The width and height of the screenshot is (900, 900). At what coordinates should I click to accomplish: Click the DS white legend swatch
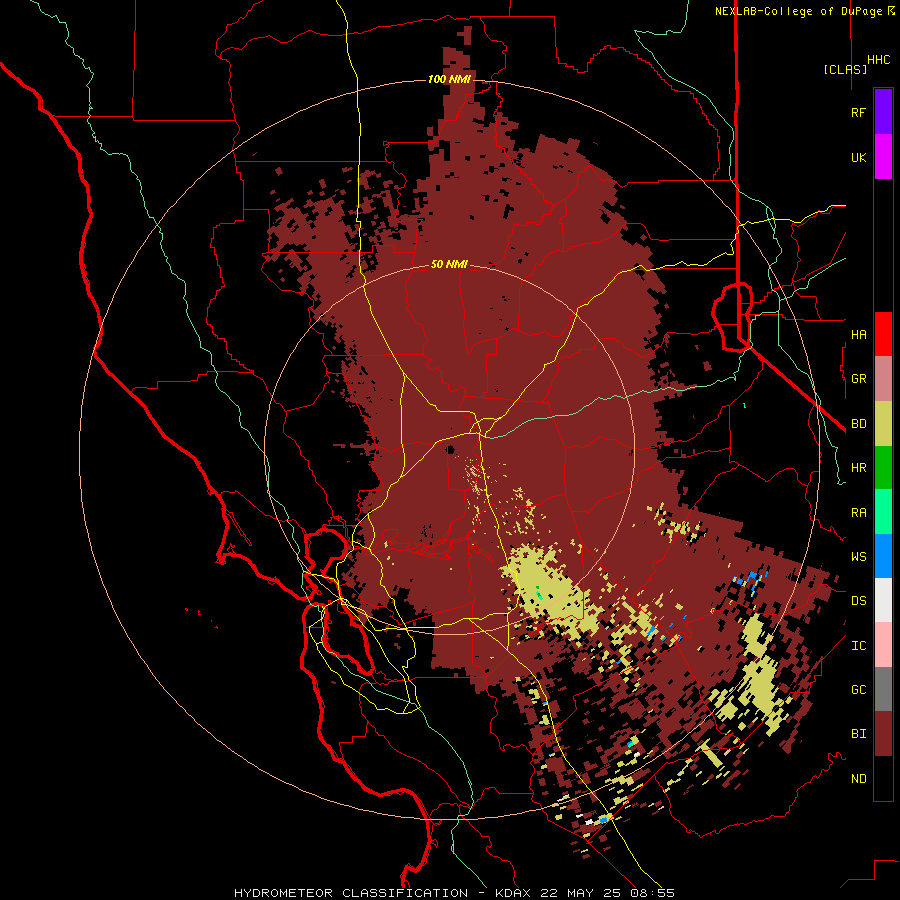pos(883,600)
